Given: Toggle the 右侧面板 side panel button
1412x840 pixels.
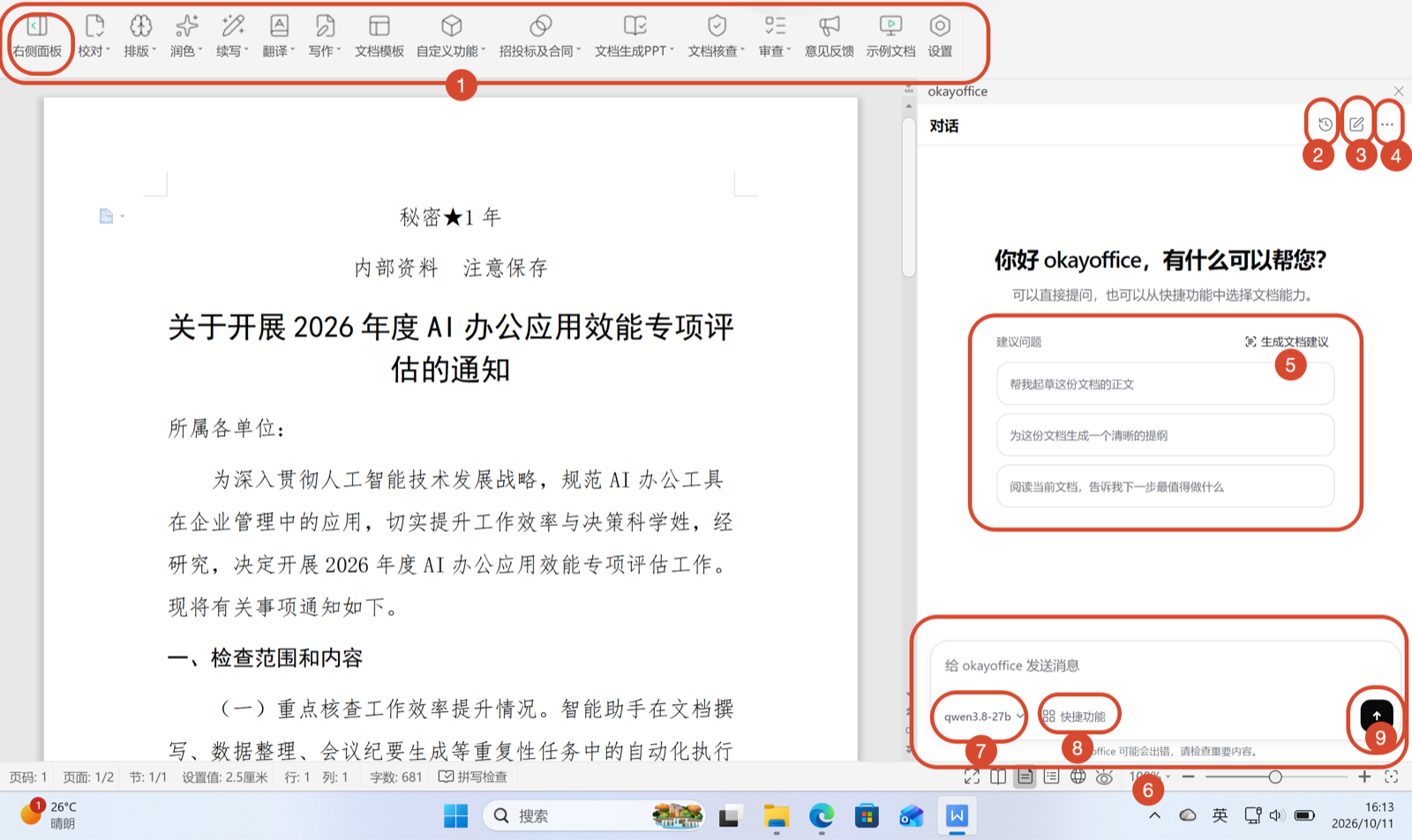Looking at the screenshot, I should point(37,38).
